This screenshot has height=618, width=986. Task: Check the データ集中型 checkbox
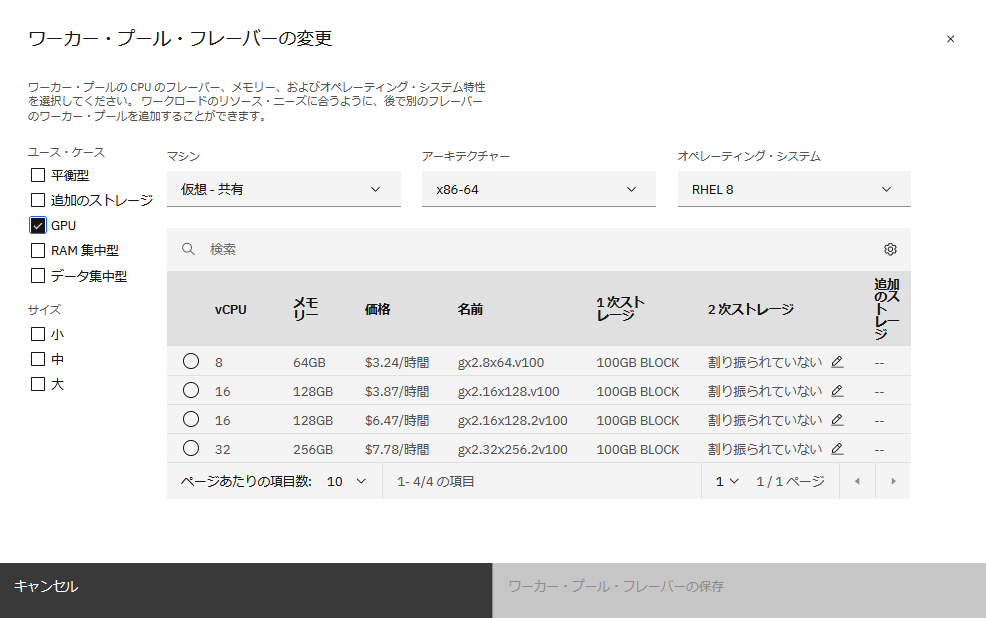tap(38, 275)
